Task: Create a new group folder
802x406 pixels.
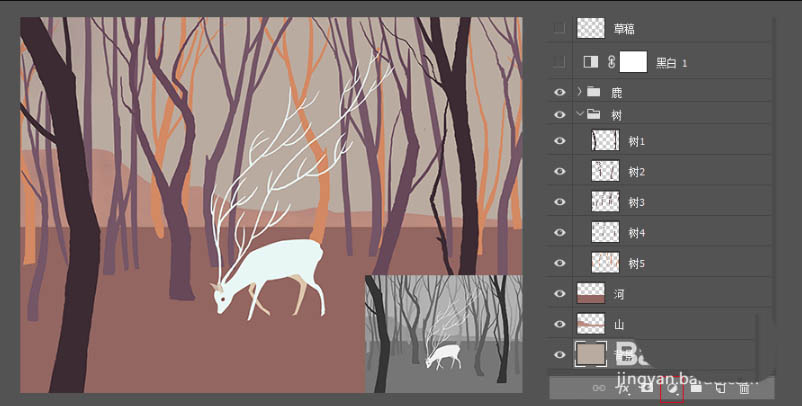Action: click(696, 389)
